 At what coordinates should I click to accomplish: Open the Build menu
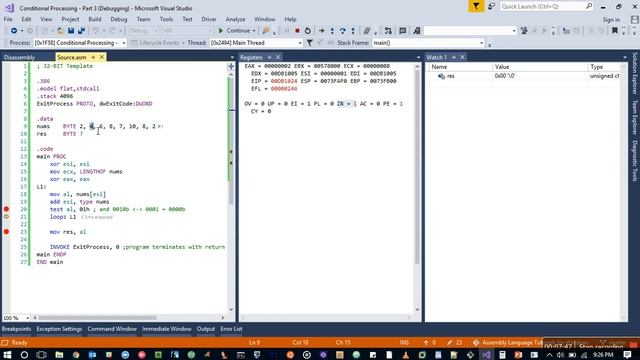95,19
